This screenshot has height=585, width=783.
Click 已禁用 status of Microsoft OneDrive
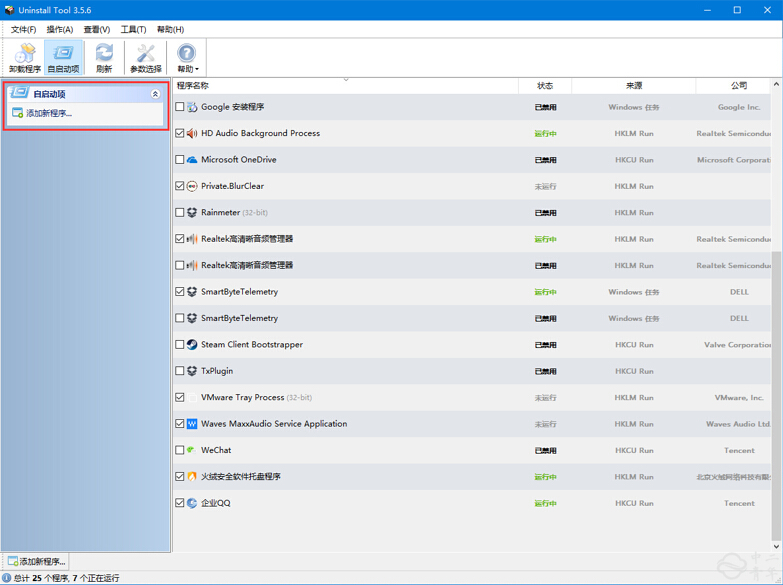pyautogui.click(x=545, y=160)
